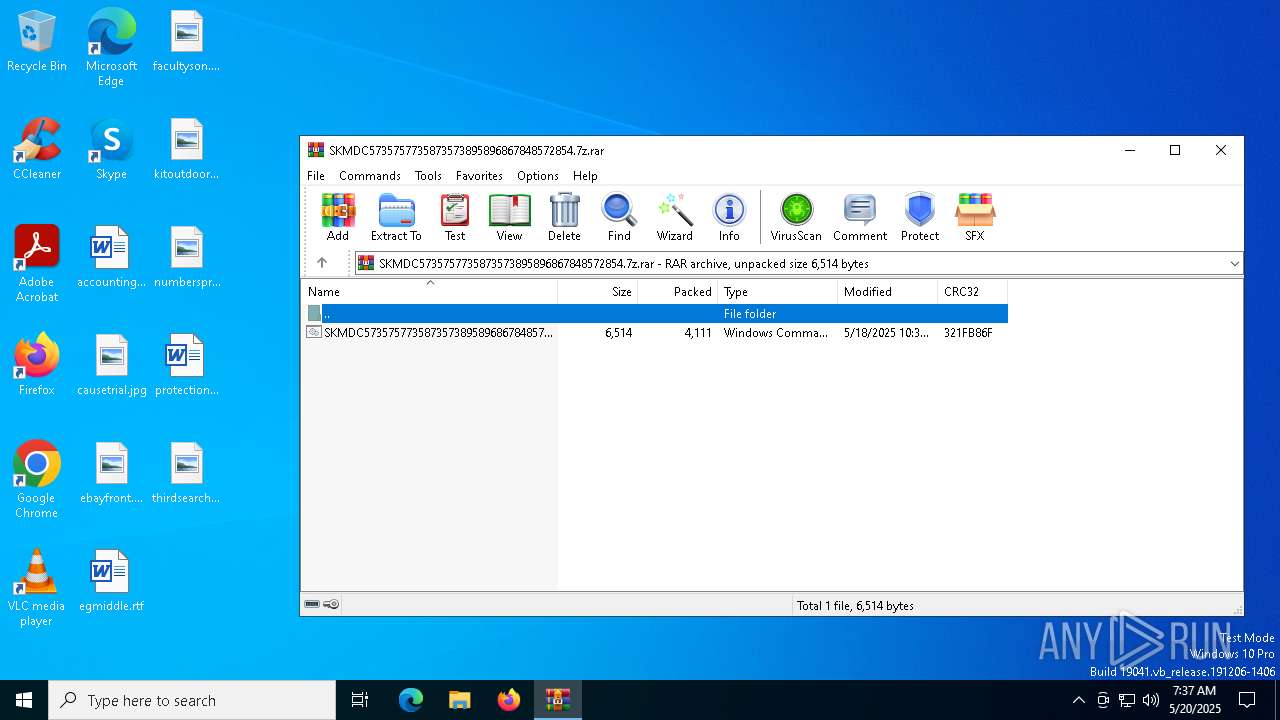Select Microsoft Edge desktop shortcut

pos(111,47)
